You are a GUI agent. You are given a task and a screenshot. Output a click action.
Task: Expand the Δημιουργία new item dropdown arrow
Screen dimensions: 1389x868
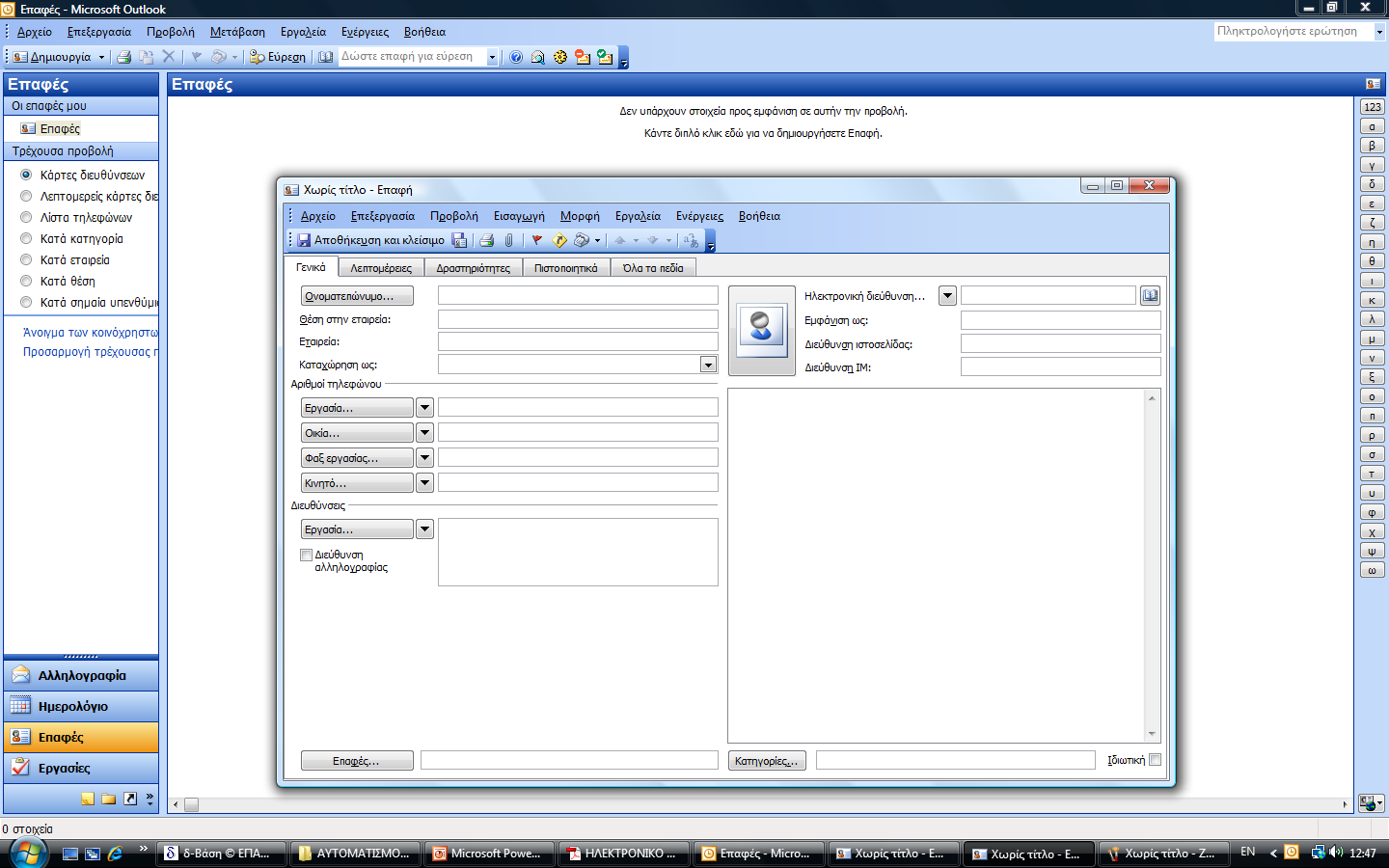tap(101, 57)
